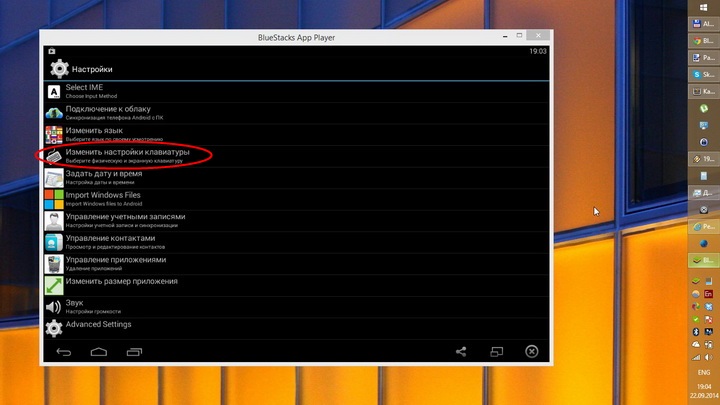The image size is (720, 405).
Task: Click the Android status bar time 19:03
Action: [x=538, y=51]
